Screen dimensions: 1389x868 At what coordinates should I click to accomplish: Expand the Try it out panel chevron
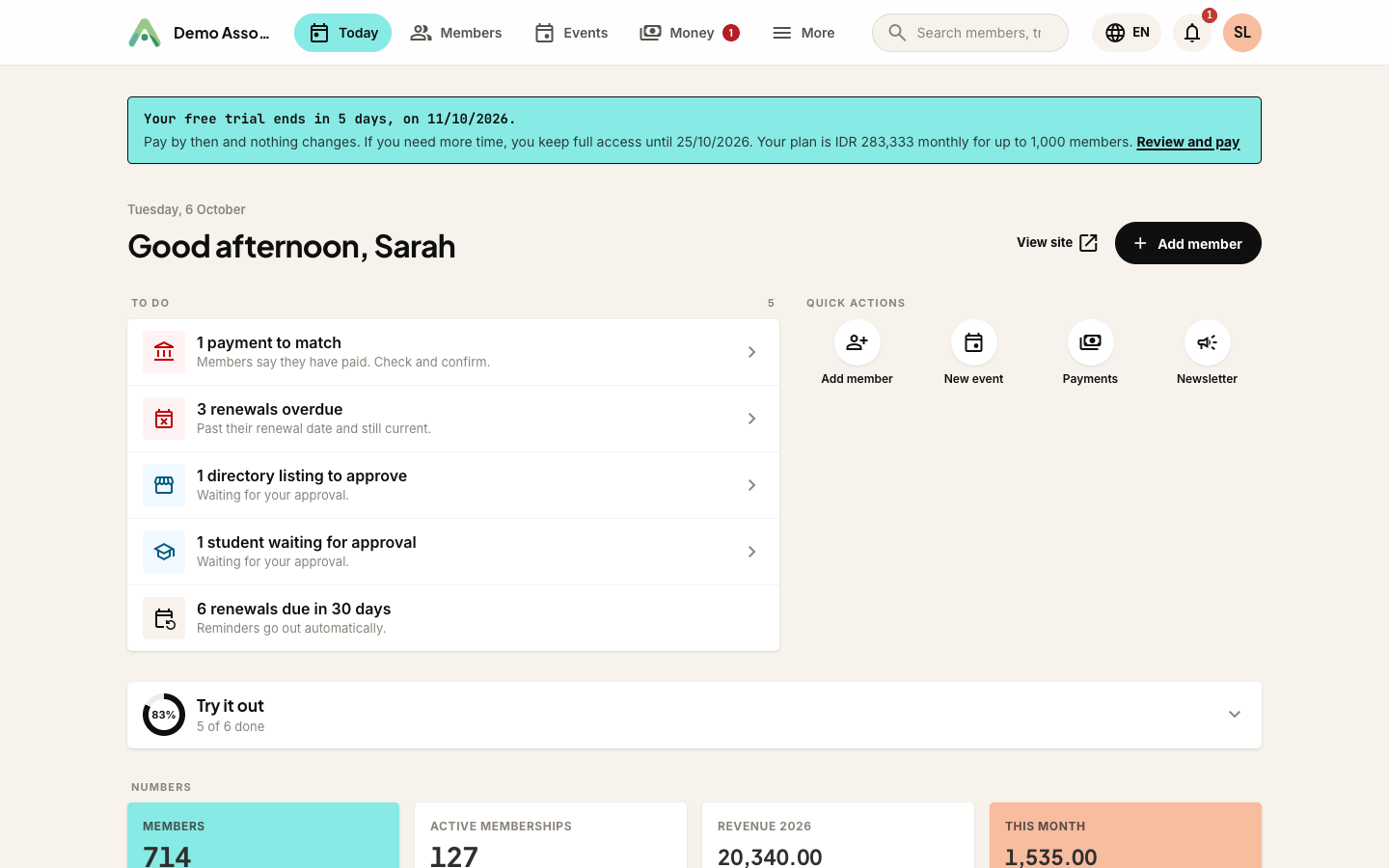tap(1235, 715)
